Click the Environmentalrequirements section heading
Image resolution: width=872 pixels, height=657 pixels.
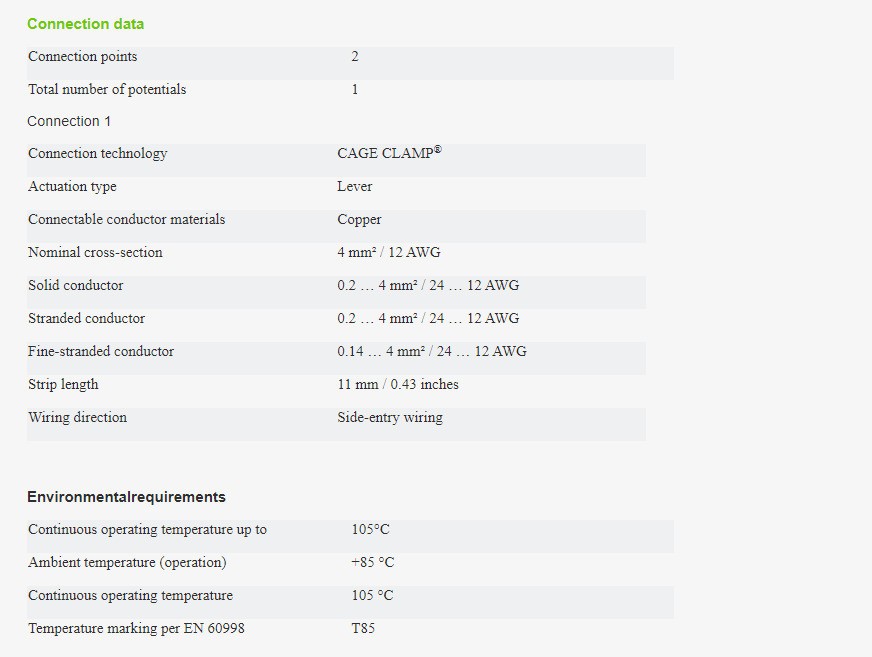tap(126, 497)
